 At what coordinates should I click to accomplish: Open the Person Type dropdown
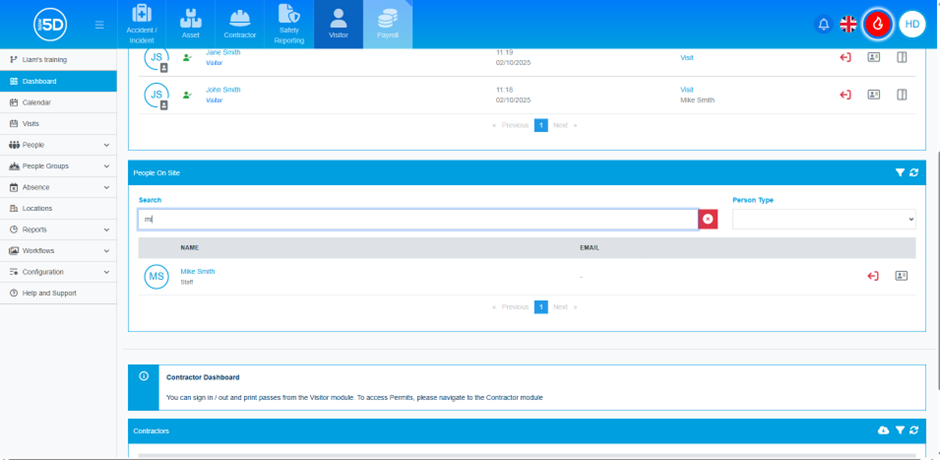click(824, 219)
